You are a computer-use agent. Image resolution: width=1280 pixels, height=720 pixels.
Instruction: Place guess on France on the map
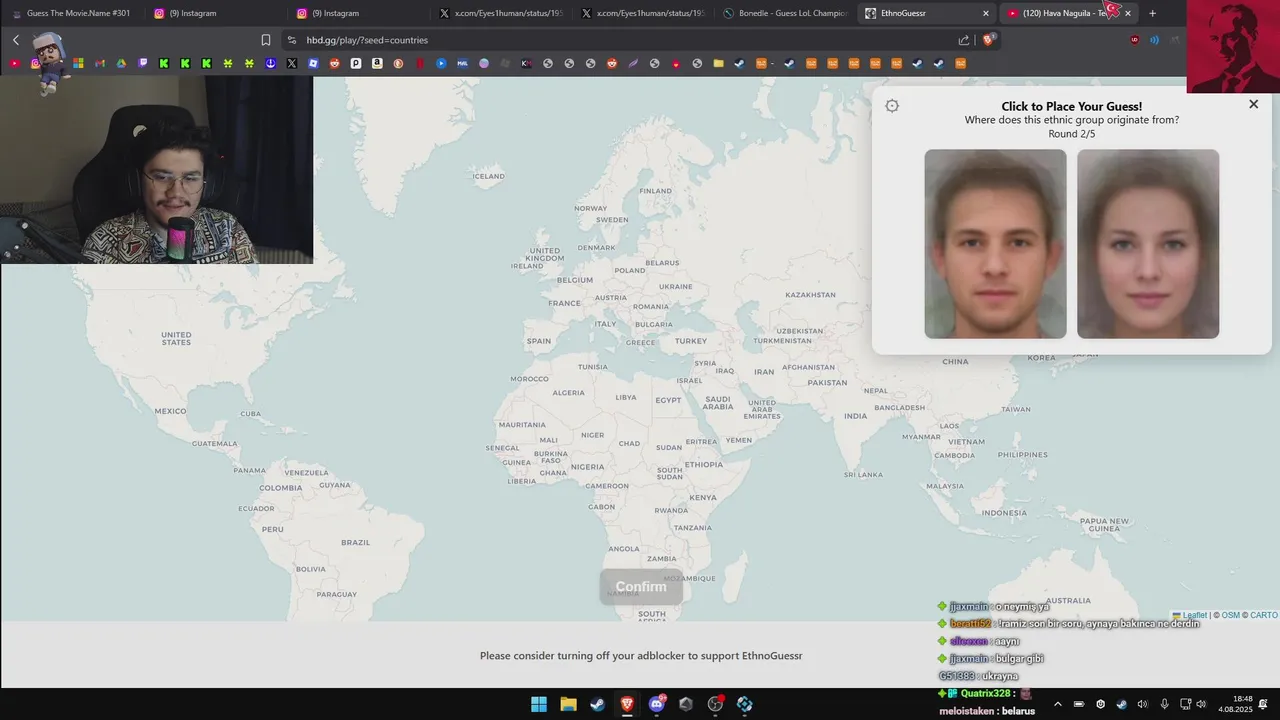pyautogui.click(x=564, y=303)
